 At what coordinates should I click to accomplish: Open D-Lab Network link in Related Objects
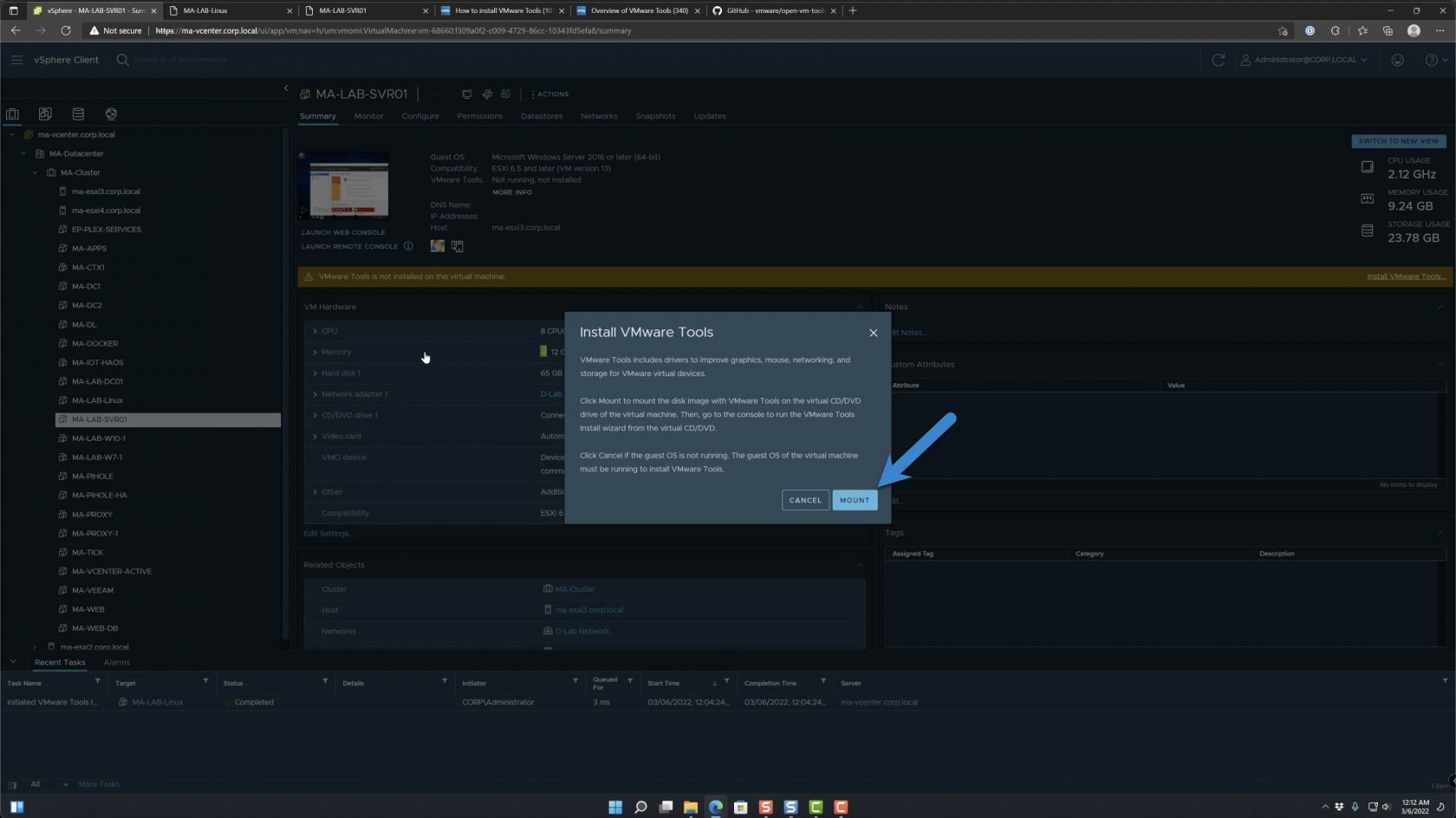point(582,632)
